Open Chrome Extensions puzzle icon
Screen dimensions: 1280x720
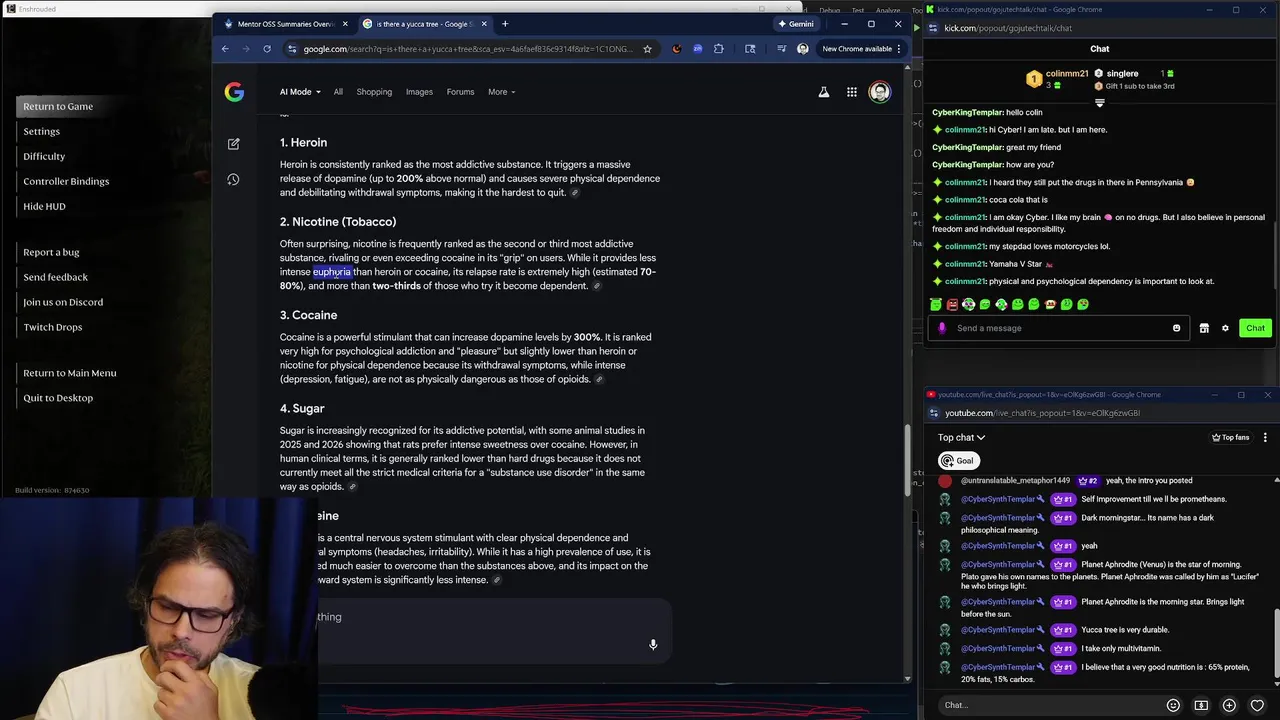coord(718,49)
